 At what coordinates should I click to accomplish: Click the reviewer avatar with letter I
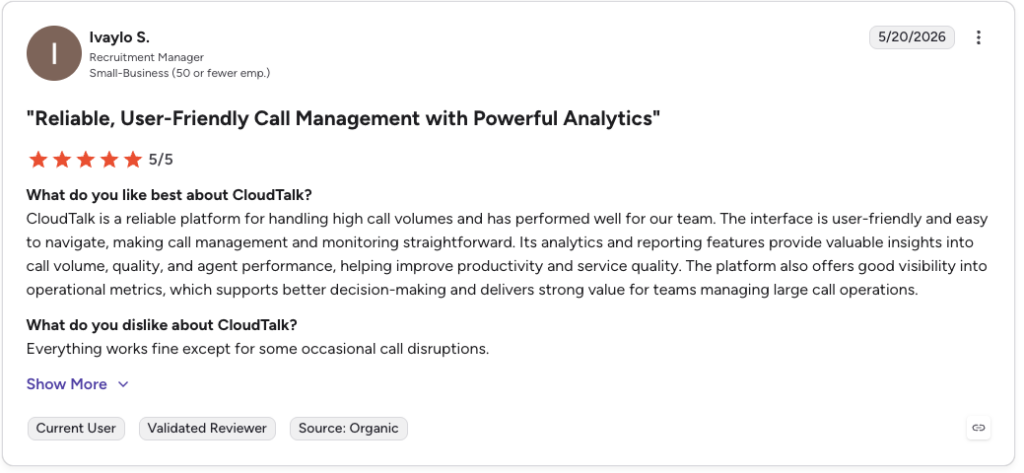(54, 54)
